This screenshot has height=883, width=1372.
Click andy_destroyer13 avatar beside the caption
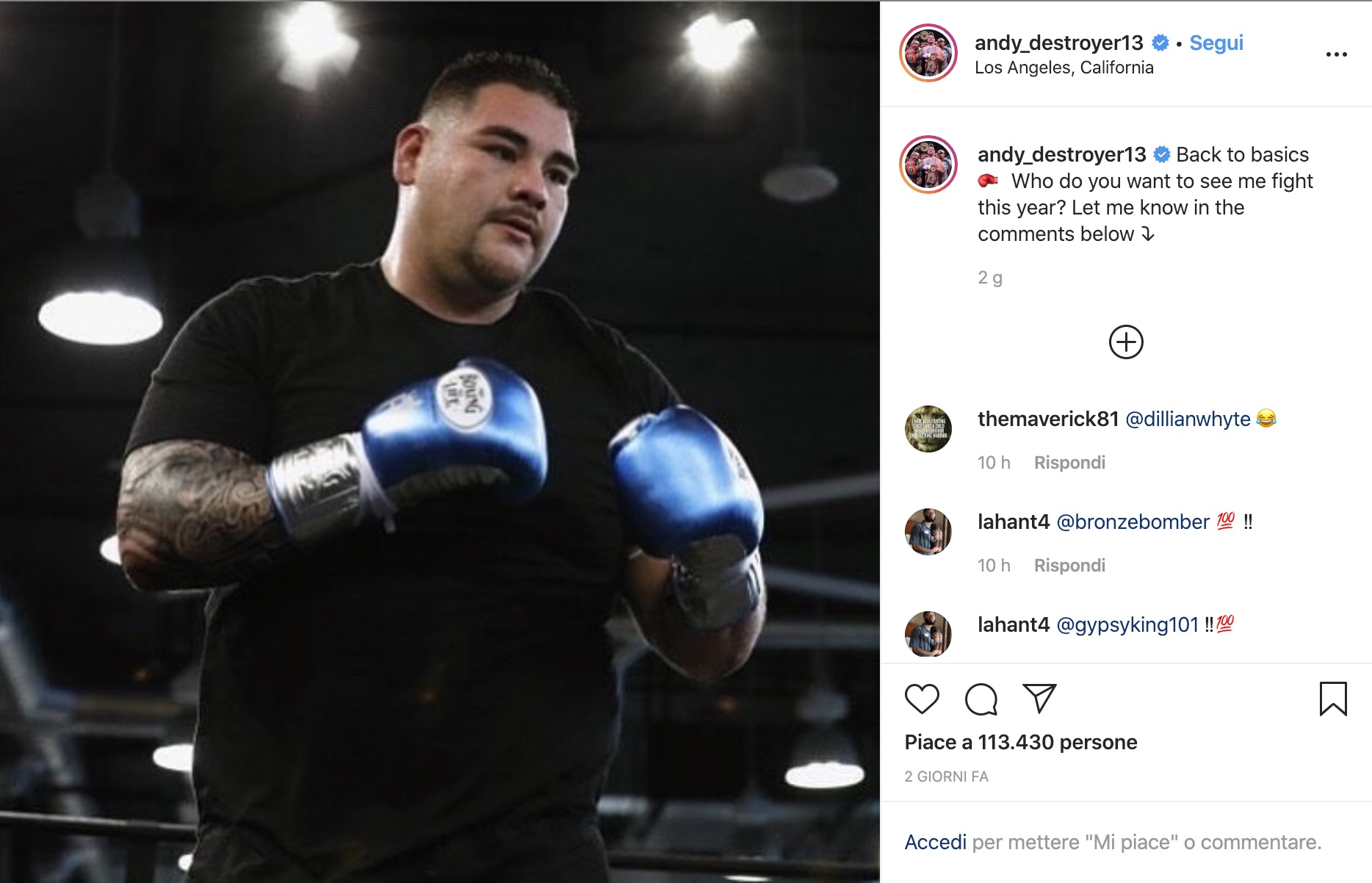928,165
